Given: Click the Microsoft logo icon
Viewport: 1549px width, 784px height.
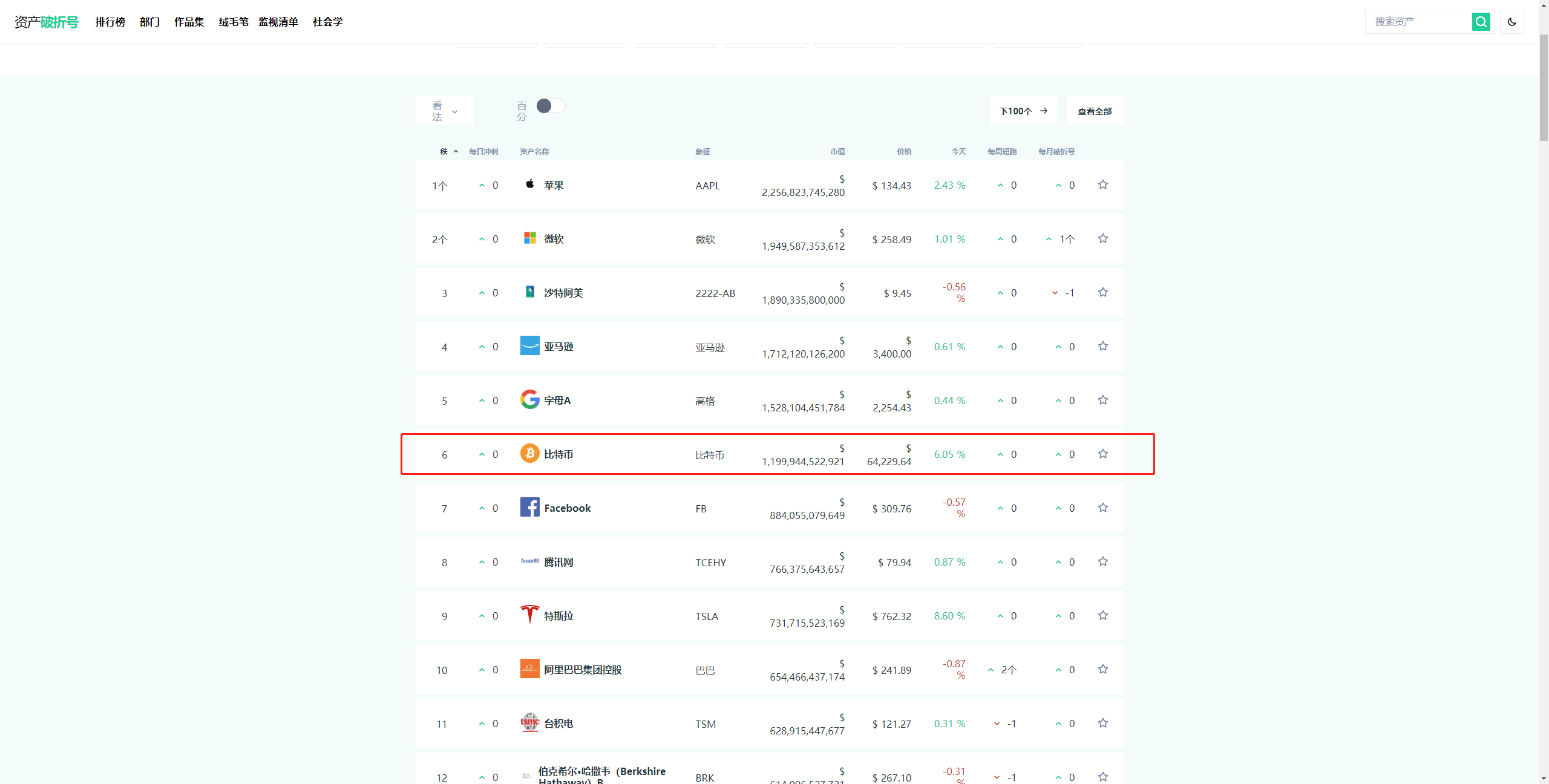Looking at the screenshot, I should [530, 238].
